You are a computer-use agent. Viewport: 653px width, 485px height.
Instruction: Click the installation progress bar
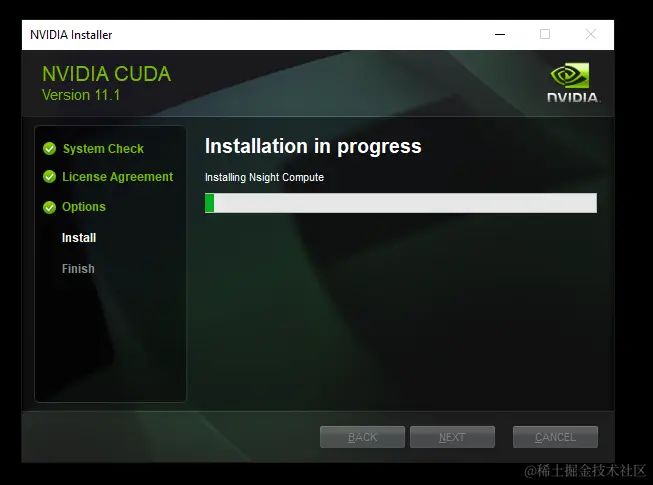coord(401,203)
